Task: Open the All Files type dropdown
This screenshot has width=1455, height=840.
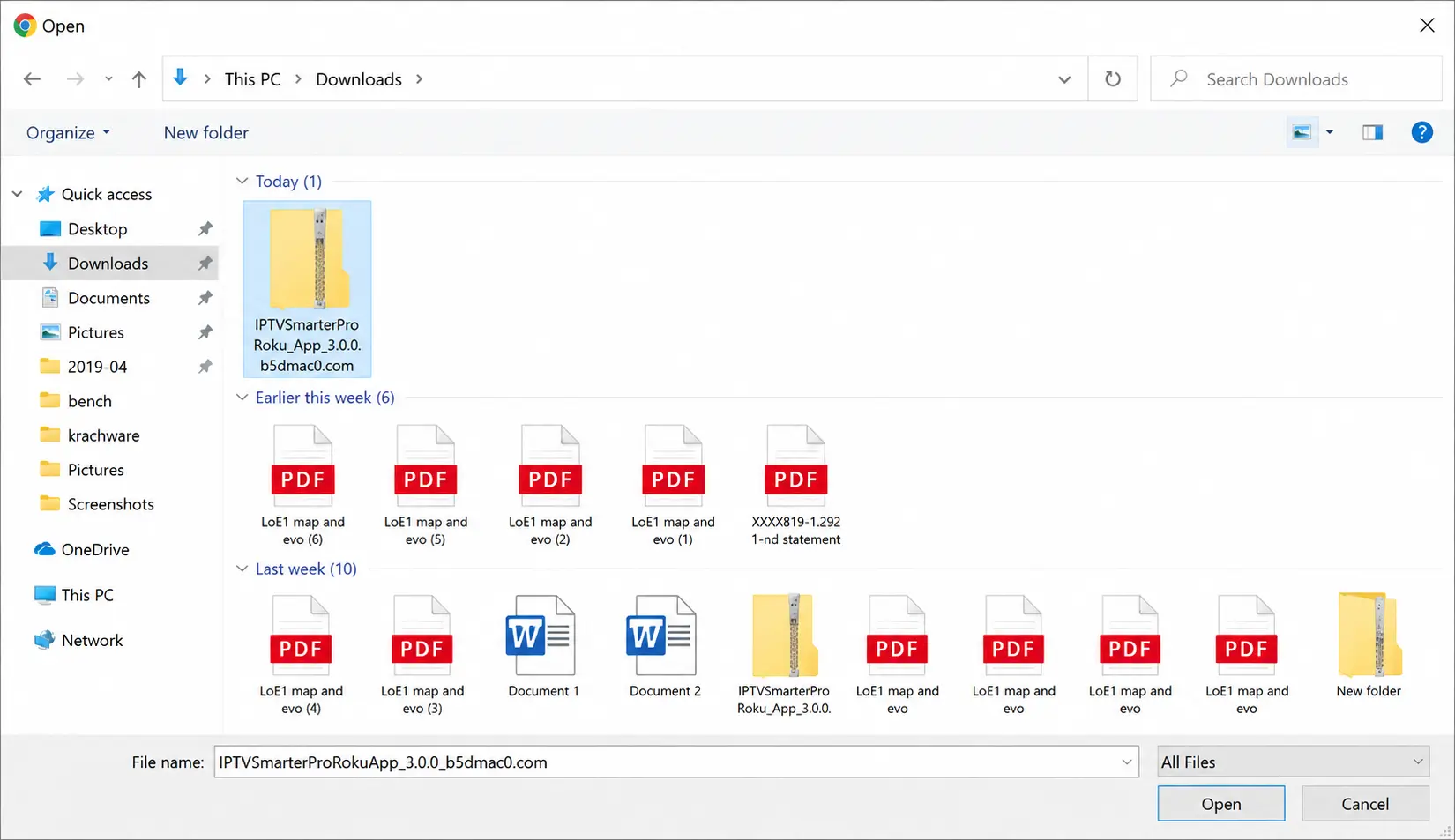Action: [1293, 762]
